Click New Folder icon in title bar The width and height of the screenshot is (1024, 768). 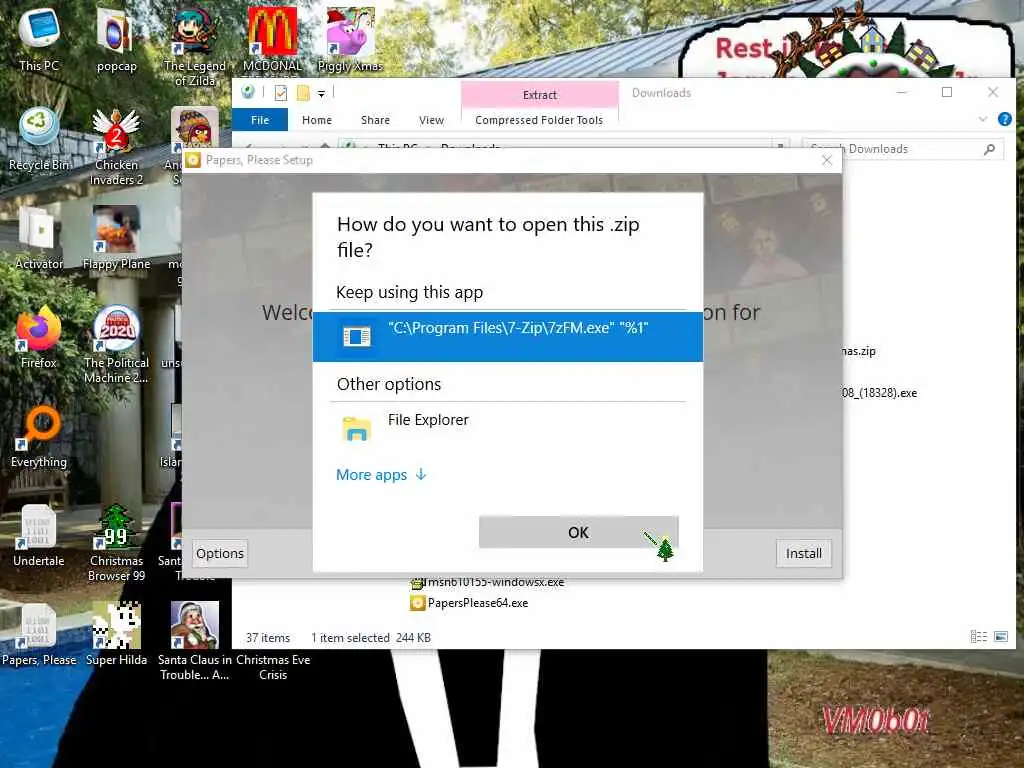pyautogui.click(x=303, y=93)
